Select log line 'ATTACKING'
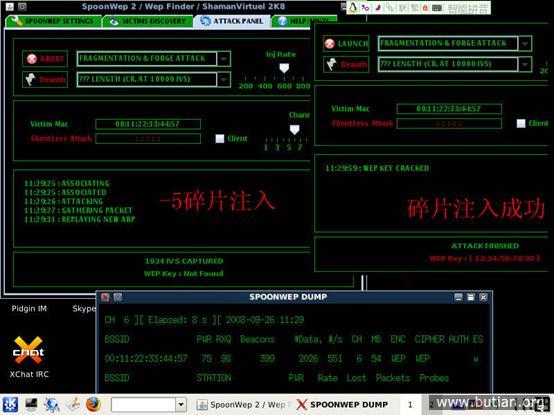Screen dimensions: 554x415 click(x=64, y=201)
